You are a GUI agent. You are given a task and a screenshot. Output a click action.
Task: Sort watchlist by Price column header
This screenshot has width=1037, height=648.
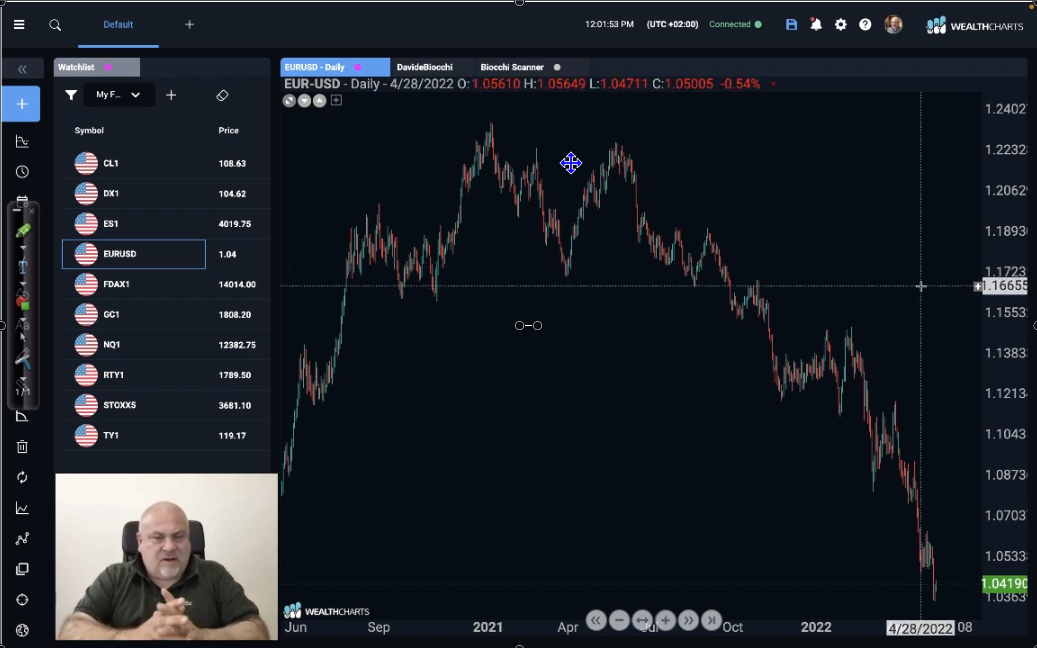pyautogui.click(x=228, y=130)
